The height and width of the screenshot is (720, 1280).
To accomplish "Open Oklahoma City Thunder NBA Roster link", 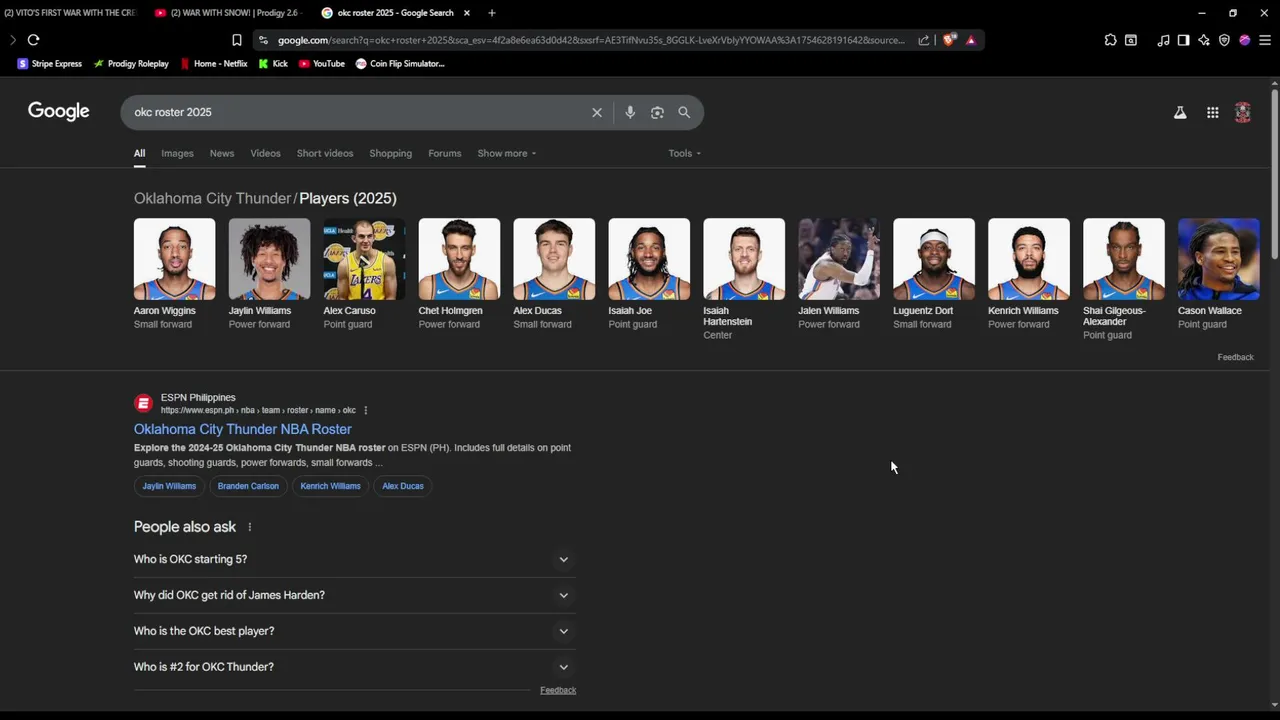I will [x=243, y=429].
